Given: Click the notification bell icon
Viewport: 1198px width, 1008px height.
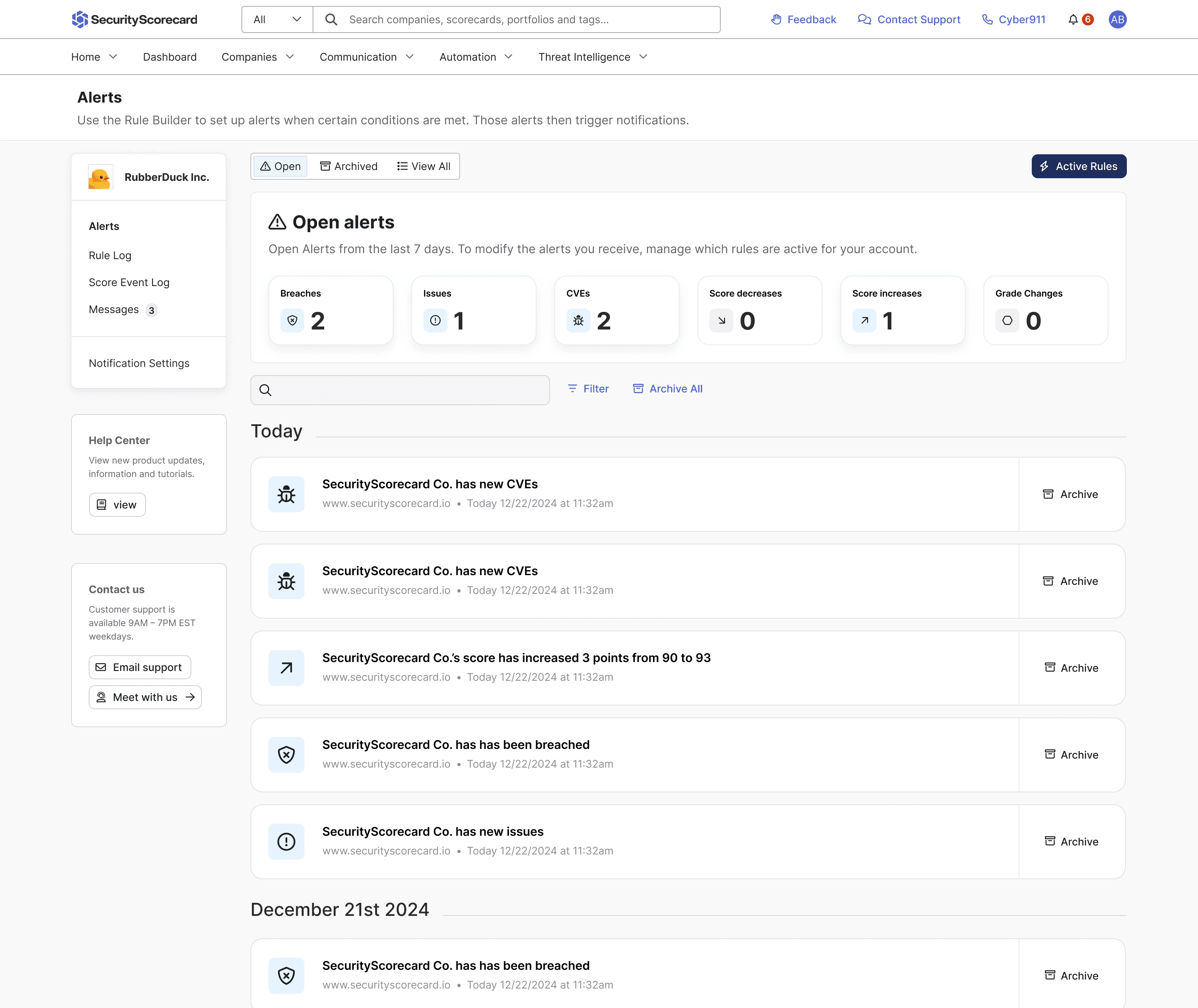Looking at the screenshot, I should (1073, 19).
